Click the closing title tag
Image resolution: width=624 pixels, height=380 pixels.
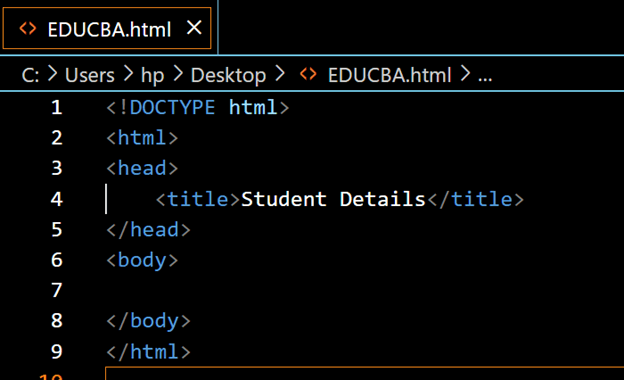pyautogui.click(x=476, y=199)
